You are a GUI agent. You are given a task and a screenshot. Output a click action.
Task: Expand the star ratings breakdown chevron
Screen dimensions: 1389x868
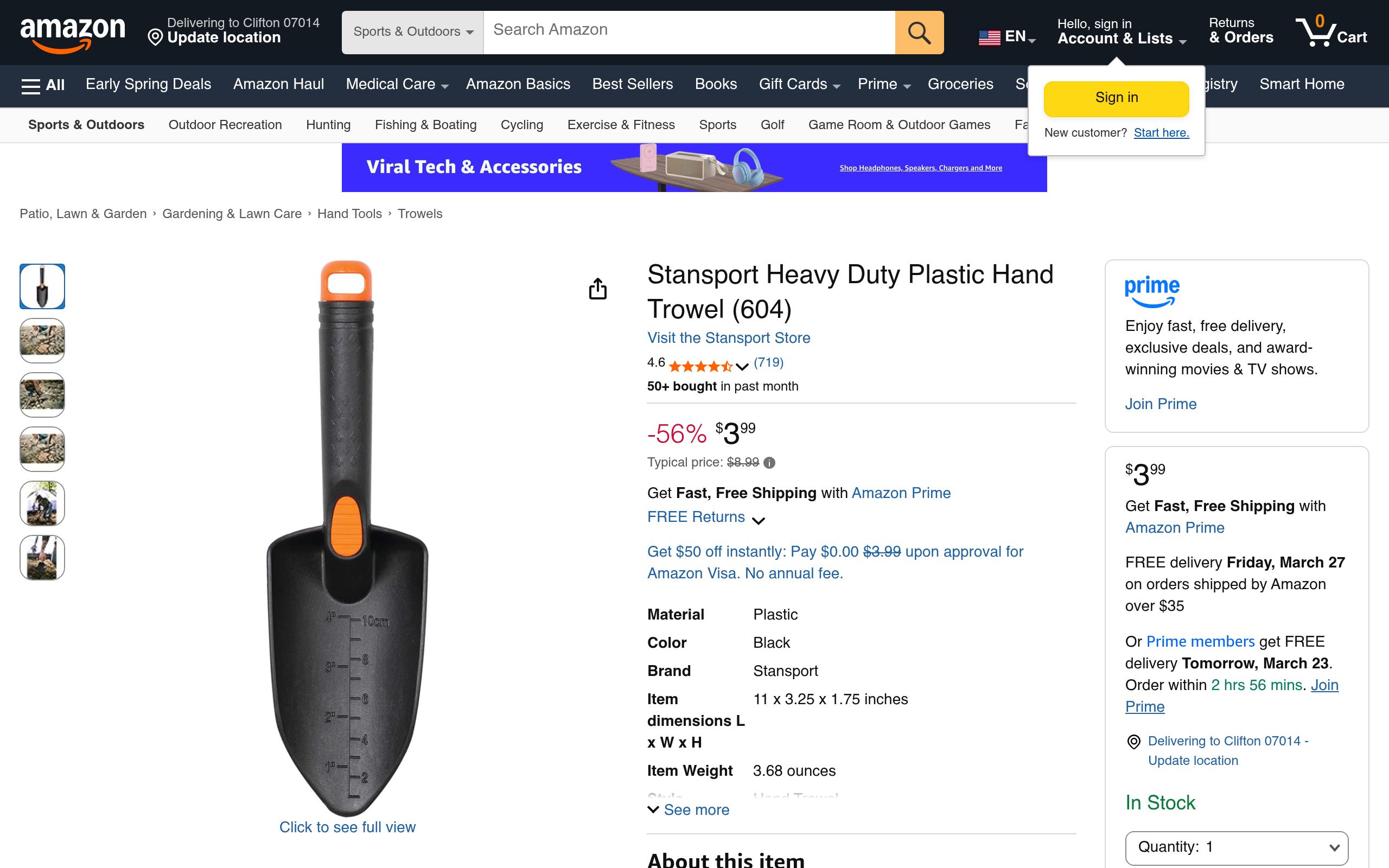741,366
